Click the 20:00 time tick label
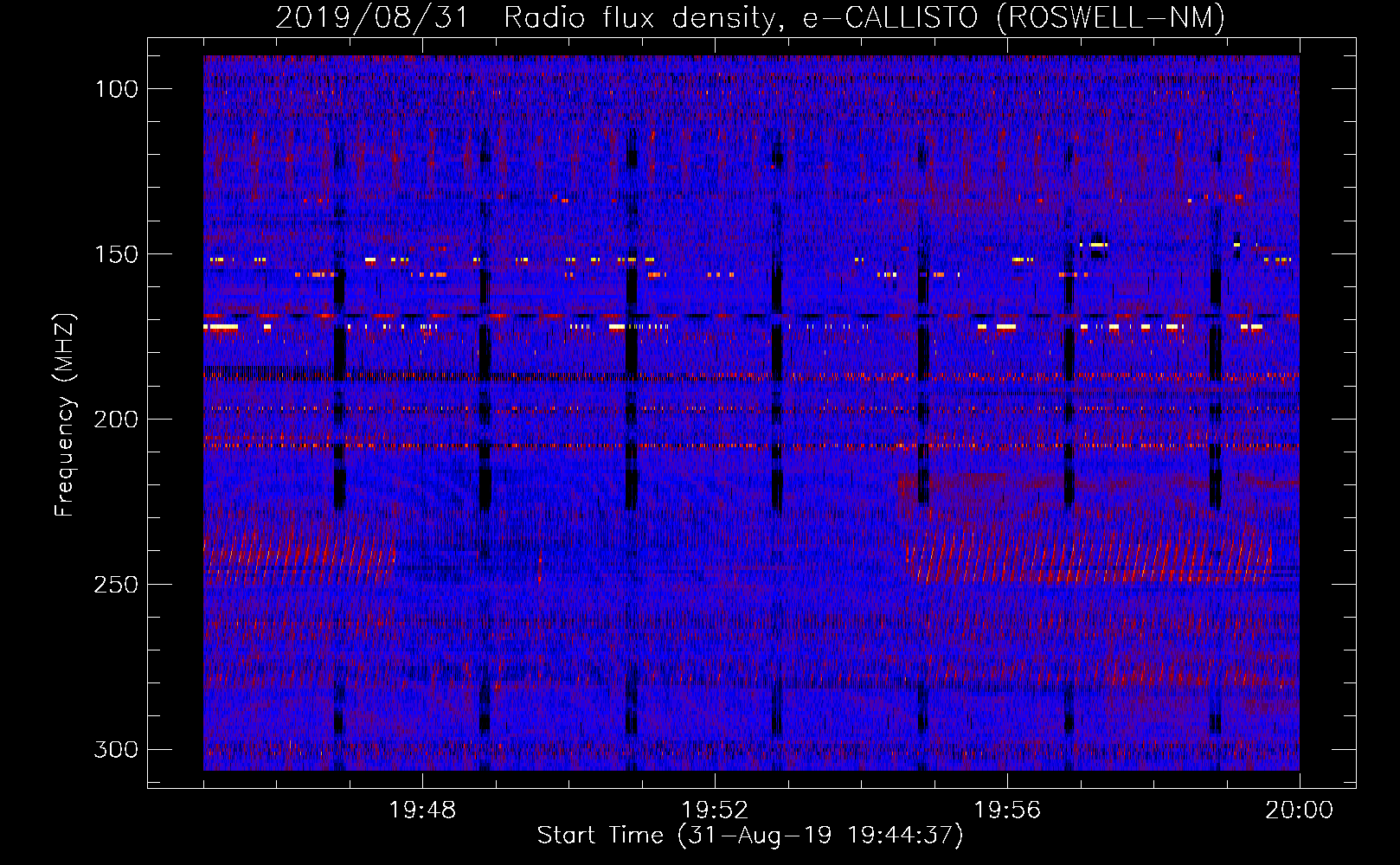 (1300, 811)
